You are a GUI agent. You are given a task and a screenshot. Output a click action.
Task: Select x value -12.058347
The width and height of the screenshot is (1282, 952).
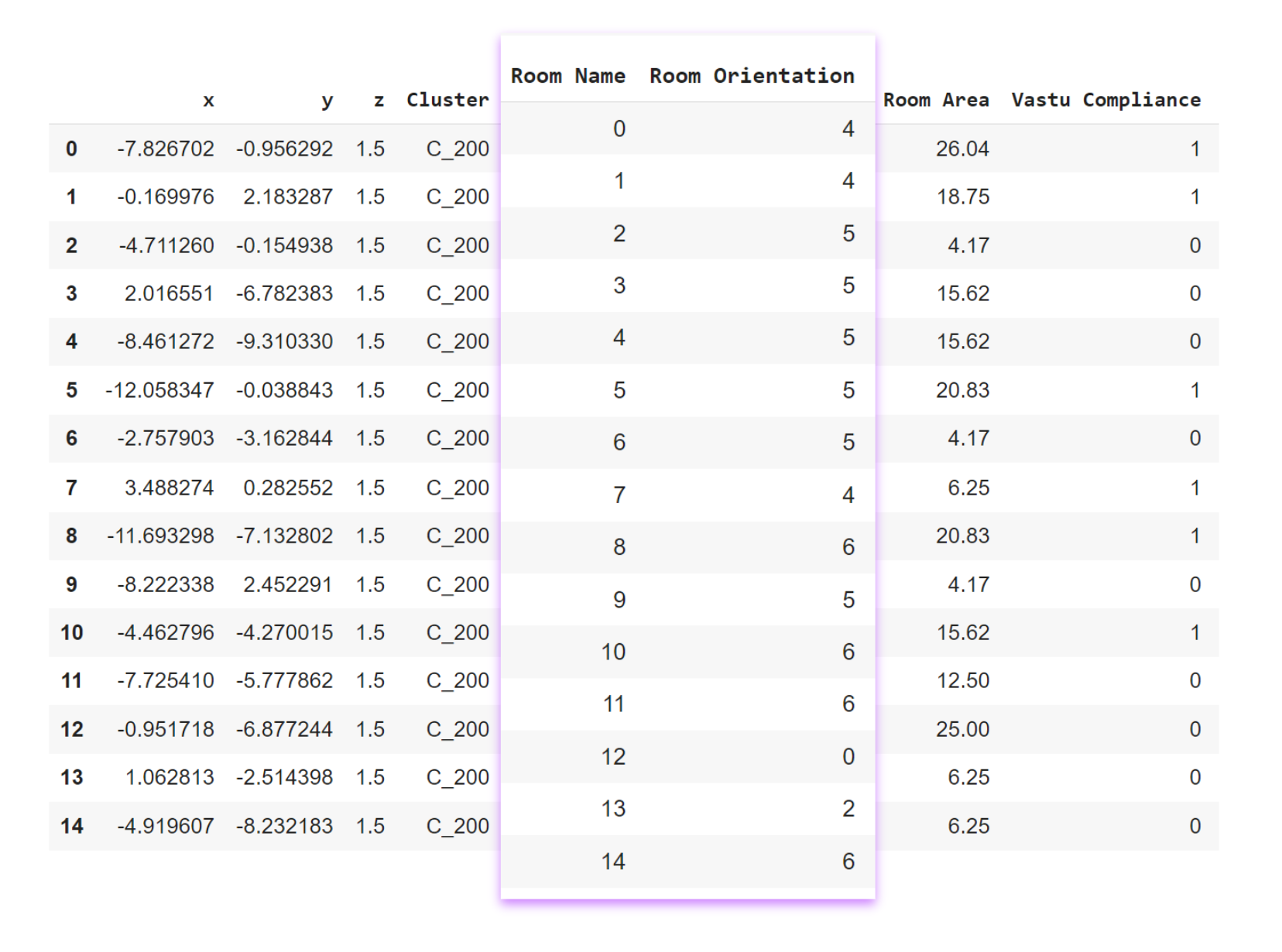tap(159, 390)
